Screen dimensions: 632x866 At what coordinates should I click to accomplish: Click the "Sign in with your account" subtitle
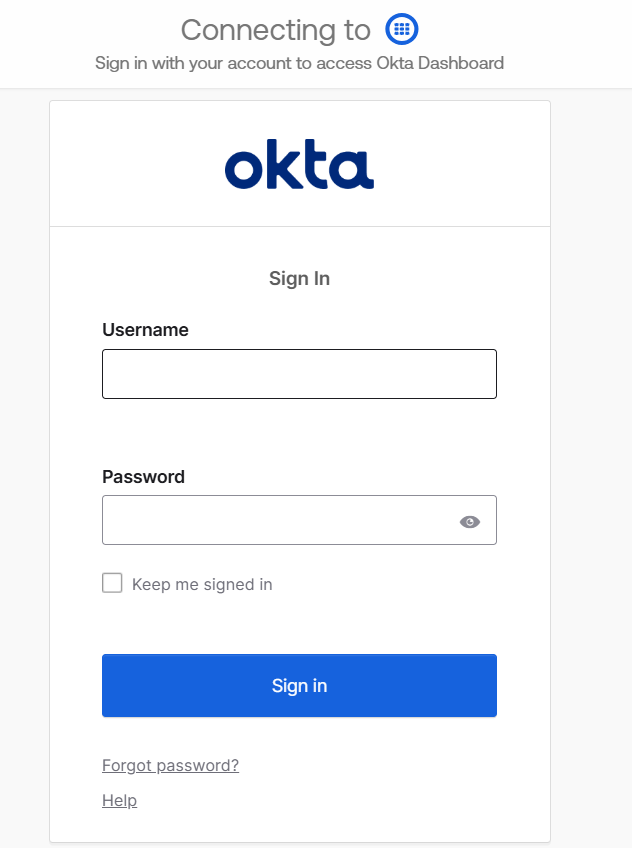pos(299,63)
